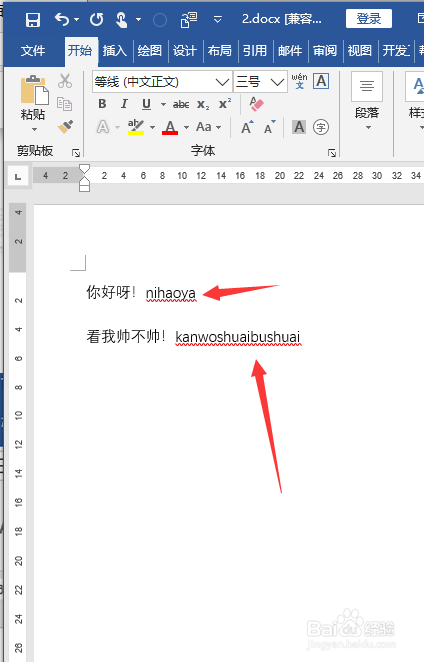Apply yellow text highlight color
This screenshot has height=662, width=424.
click(136, 127)
